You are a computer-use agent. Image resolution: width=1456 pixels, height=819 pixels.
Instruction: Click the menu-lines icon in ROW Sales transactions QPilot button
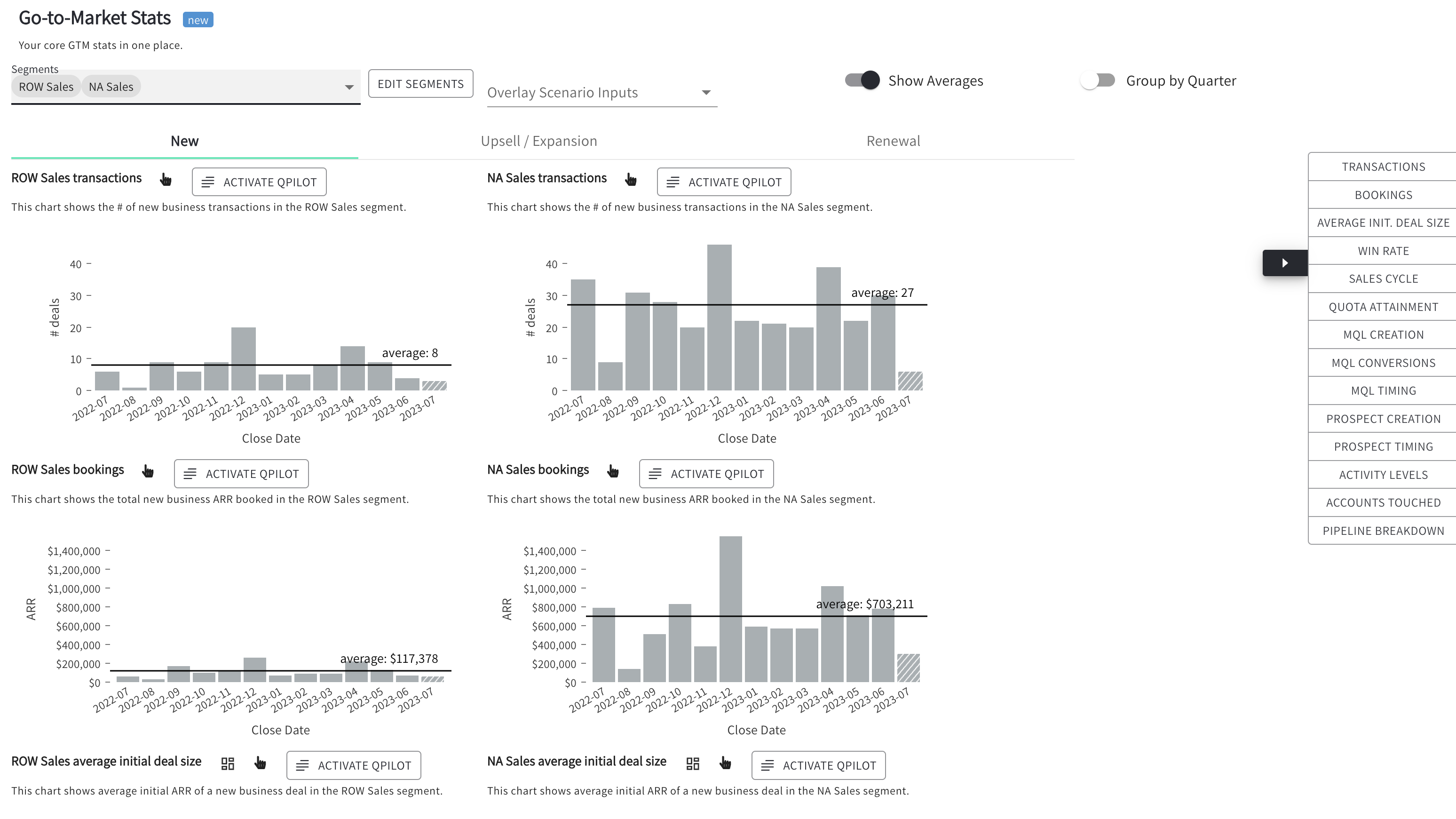coord(208,182)
